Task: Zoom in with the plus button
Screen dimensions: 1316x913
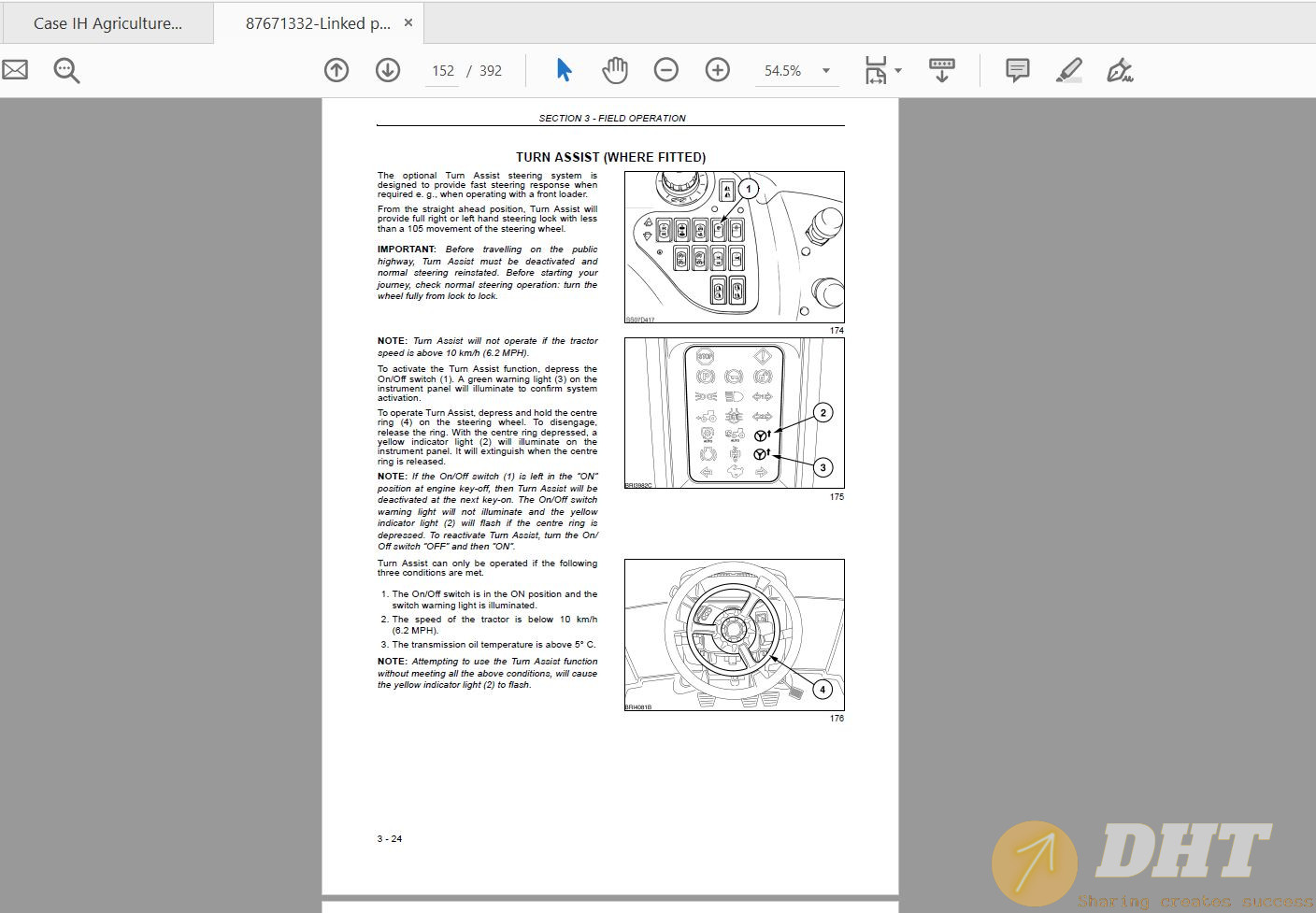Action: pos(718,70)
